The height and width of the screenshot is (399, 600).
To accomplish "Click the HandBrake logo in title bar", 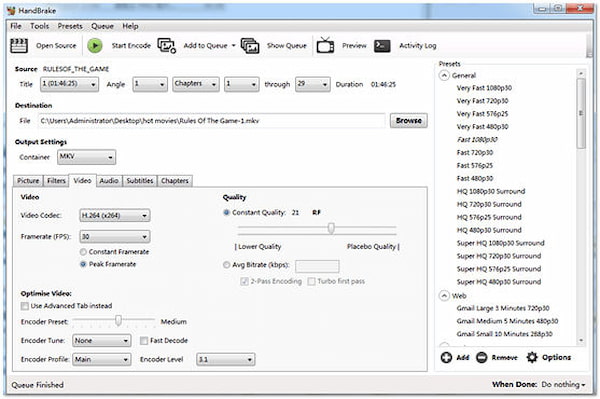I will point(11,10).
